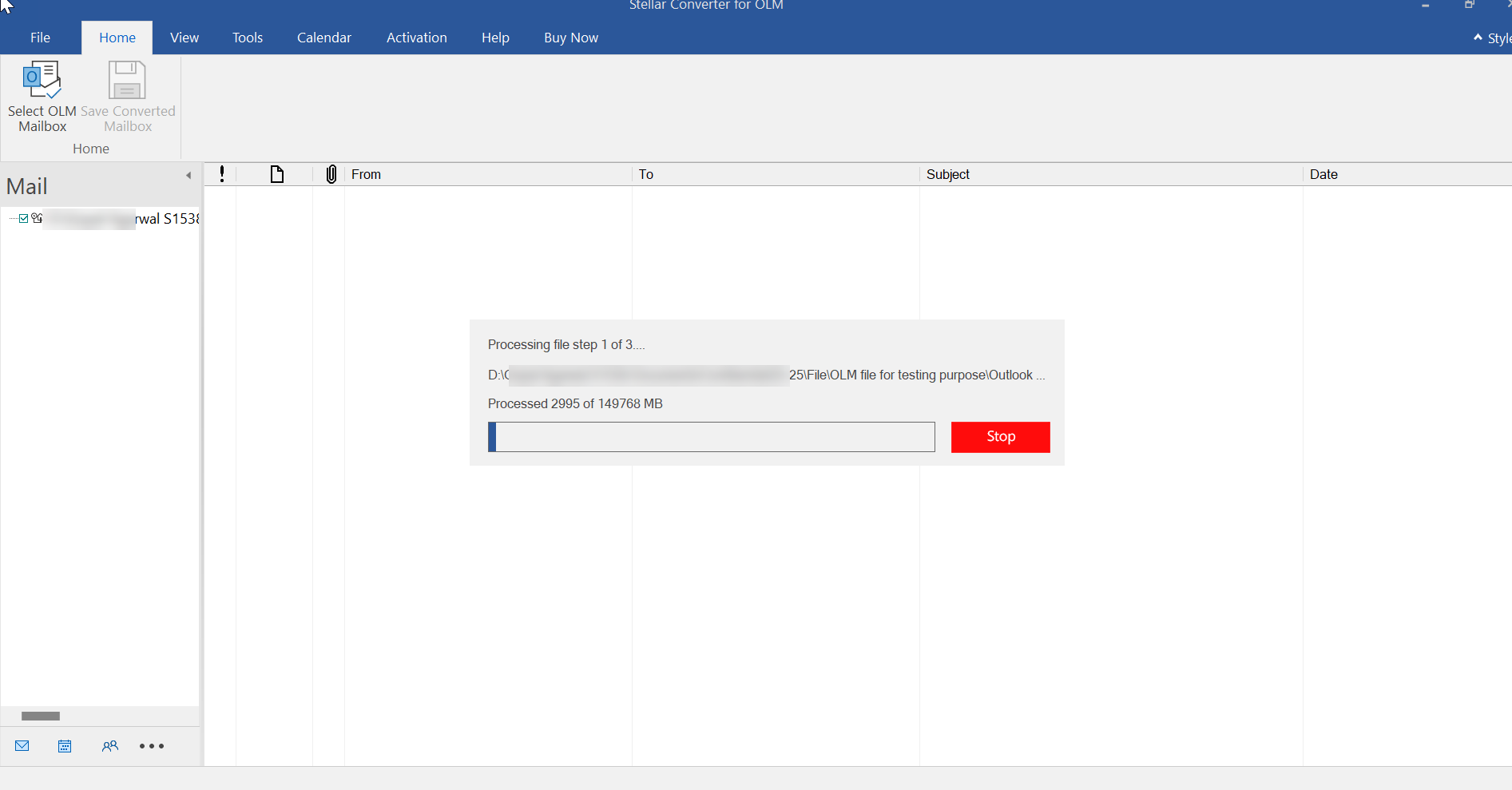The height and width of the screenshot is (790, 1512).
Task: Click the Mail pane heading
Action: pyautogui.click(x=27, y=186)
